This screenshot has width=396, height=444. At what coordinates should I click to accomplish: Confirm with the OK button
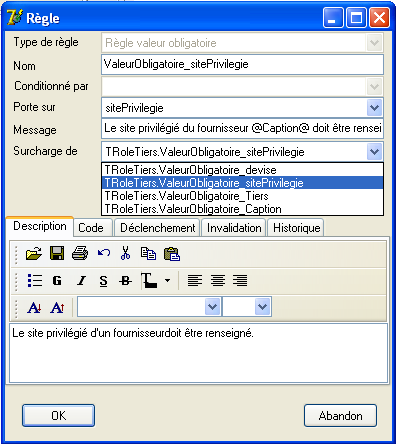pyautogui.click(x=59, y=416)
